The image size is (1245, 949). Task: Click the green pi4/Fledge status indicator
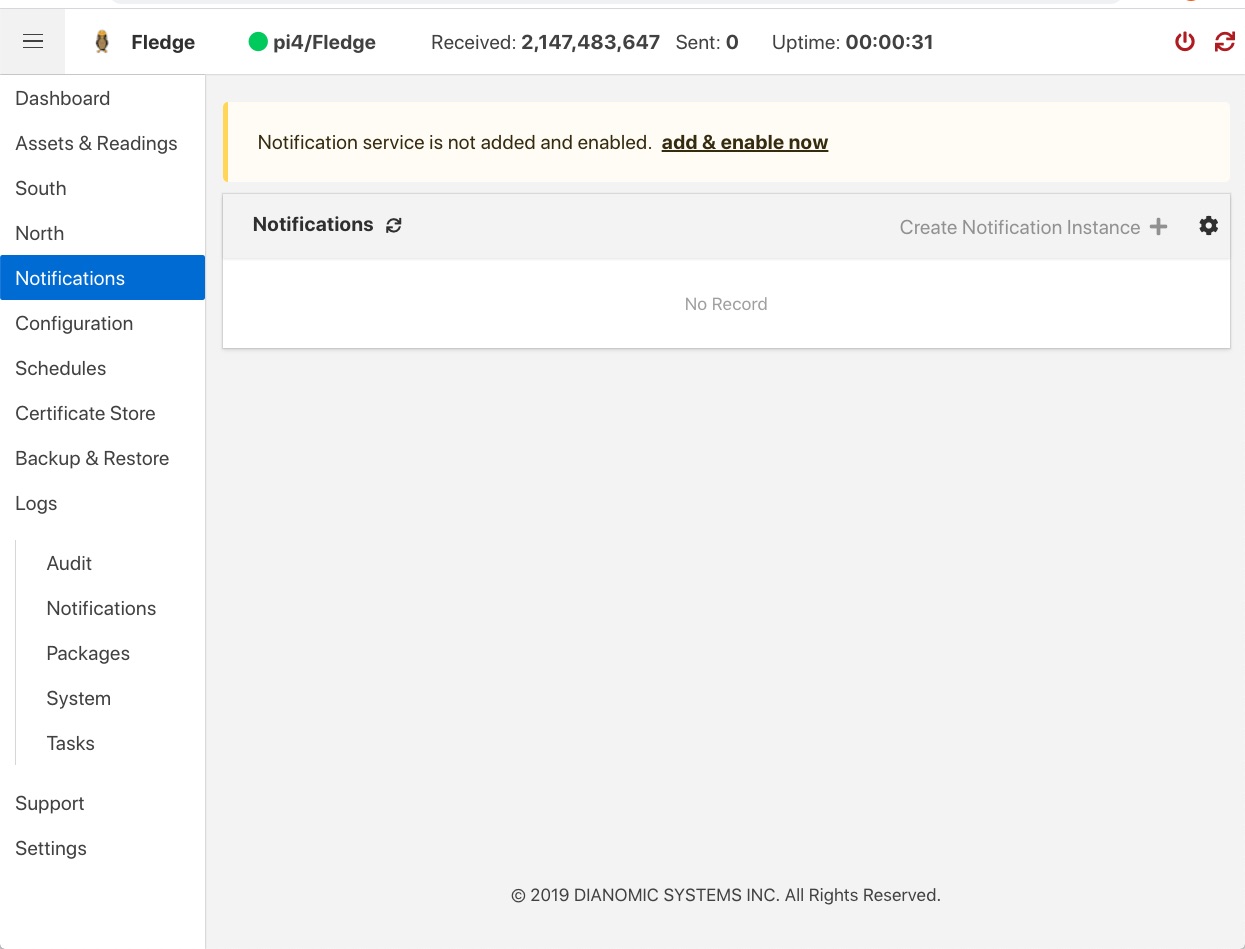[260, 42]
